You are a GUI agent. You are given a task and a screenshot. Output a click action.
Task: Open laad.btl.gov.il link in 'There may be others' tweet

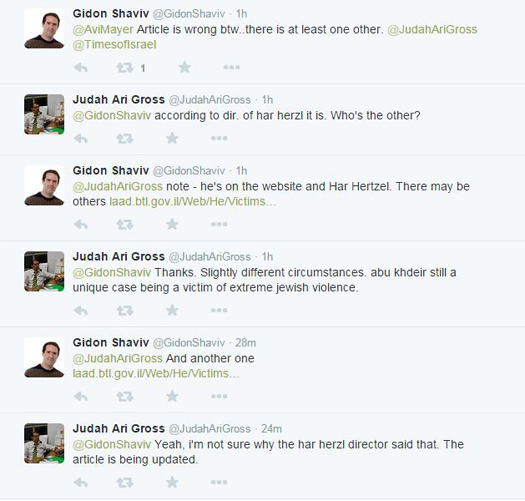coord(193,202)
